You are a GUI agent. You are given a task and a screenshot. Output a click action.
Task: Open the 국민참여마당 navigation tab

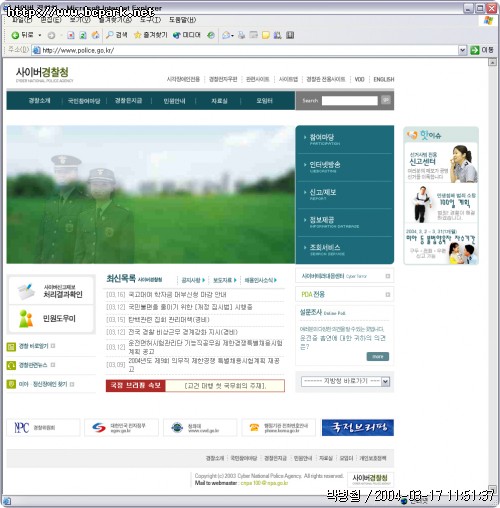[x=84, y=101]
